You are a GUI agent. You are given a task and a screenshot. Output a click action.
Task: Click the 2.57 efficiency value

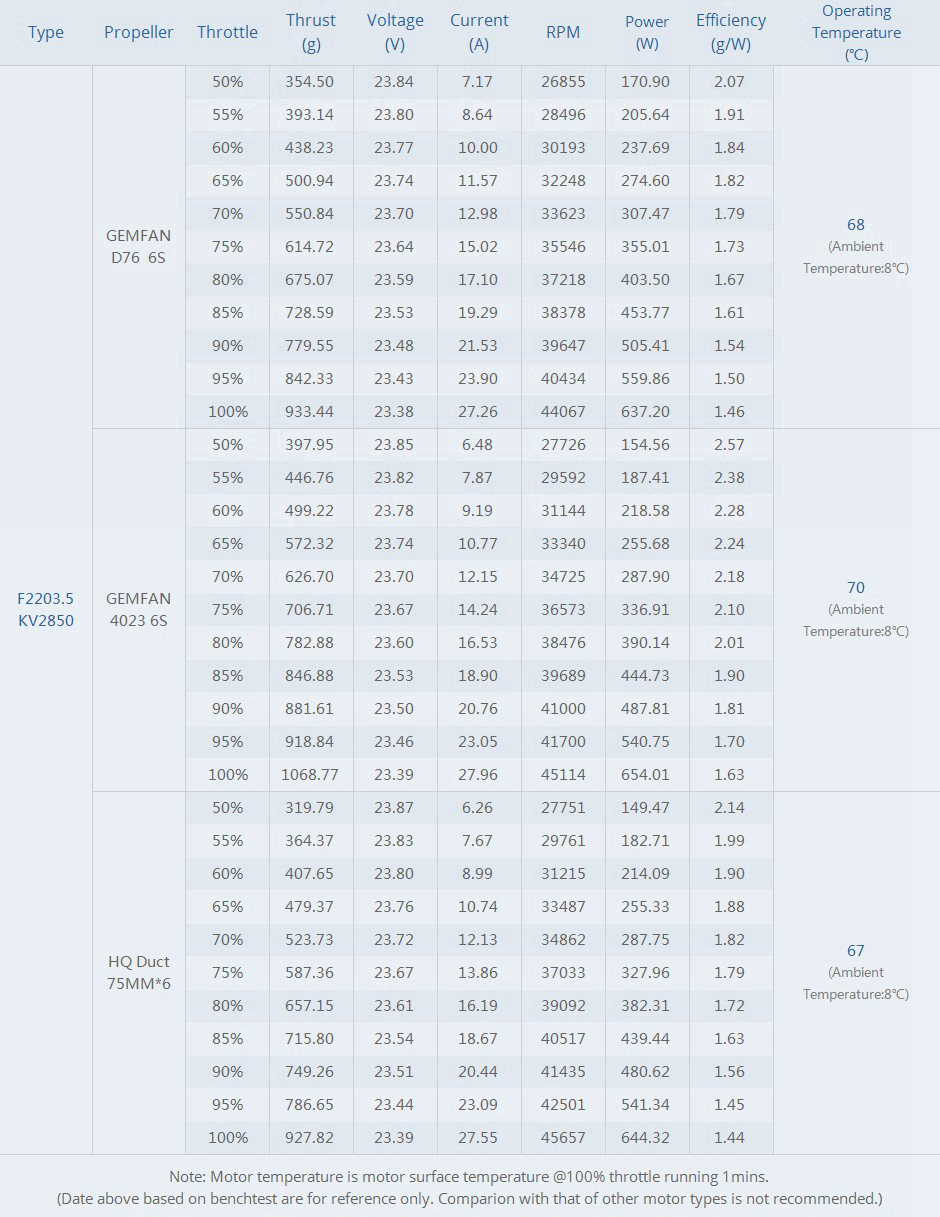tap(729, 444)
